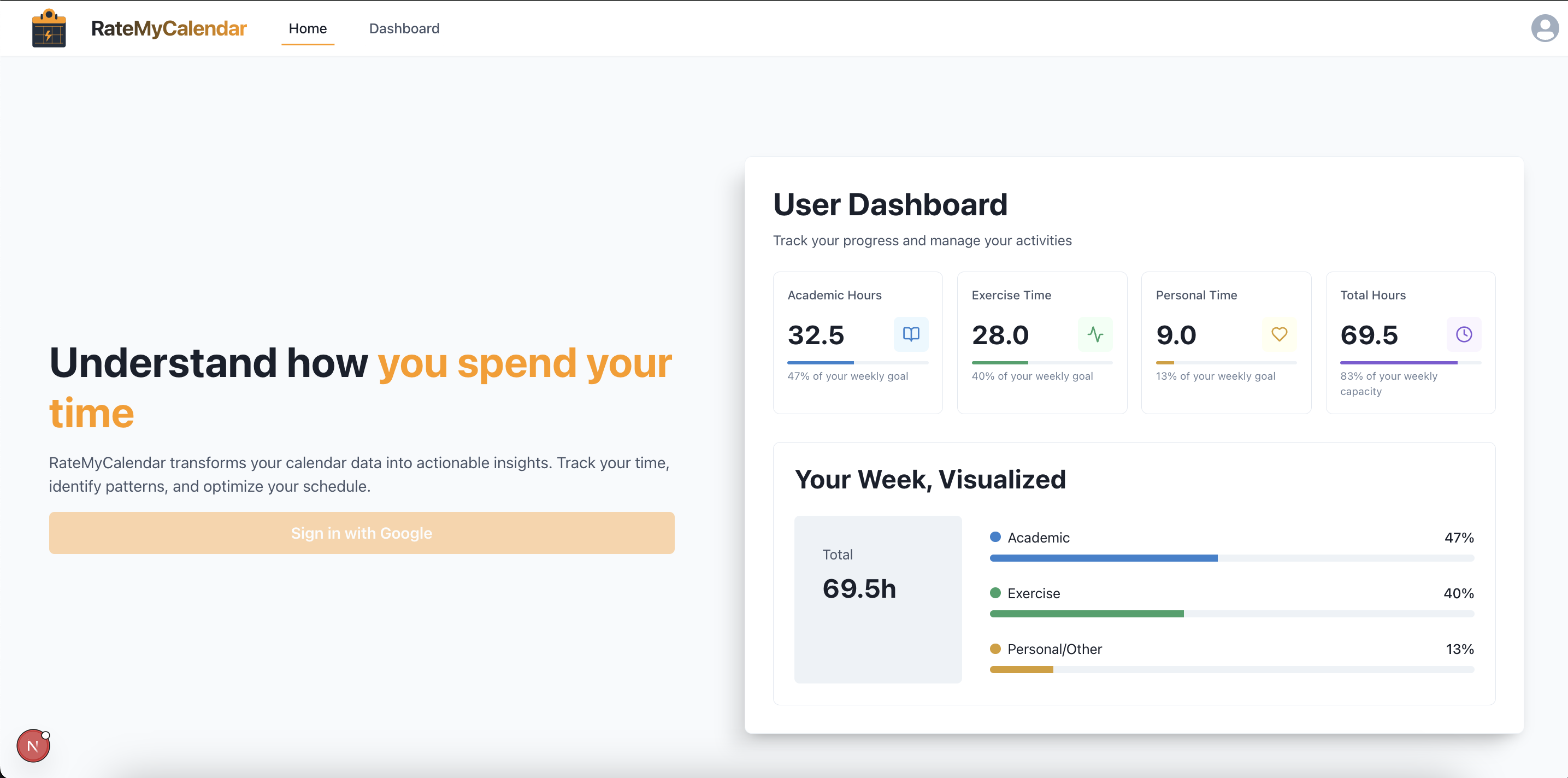Click the book icon in Academic Hours
This screenshot has width=1568, height=778.
[911, 334]
